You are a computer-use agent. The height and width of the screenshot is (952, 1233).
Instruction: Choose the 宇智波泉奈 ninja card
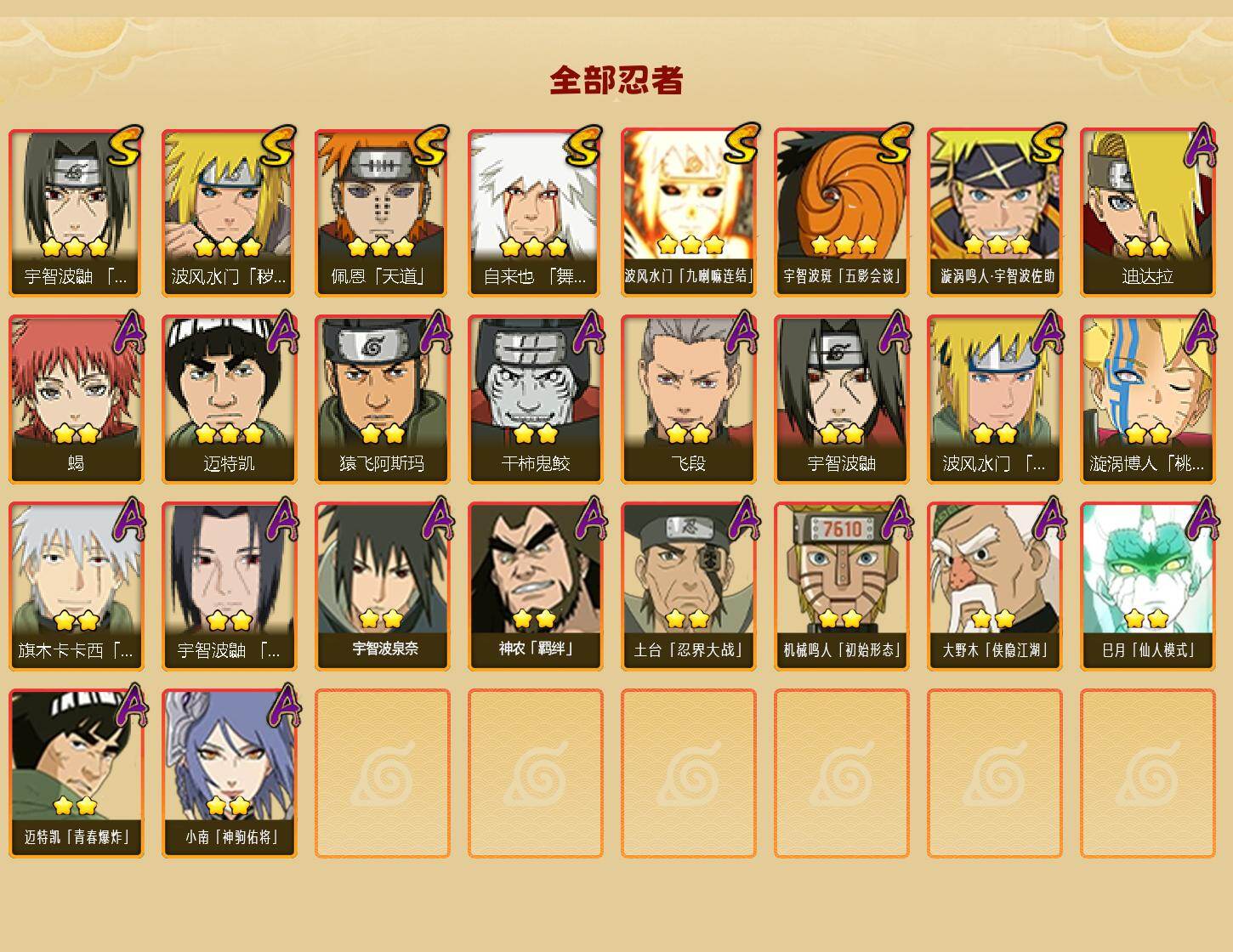[x=382, y=586]
